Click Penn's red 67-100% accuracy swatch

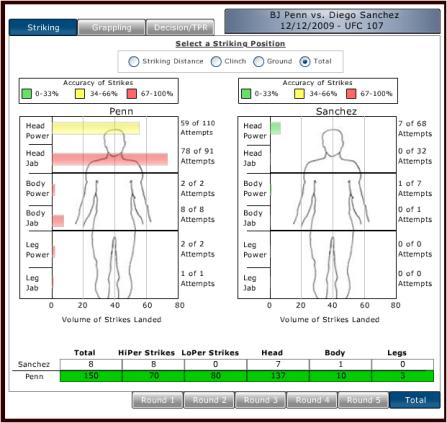coord(132,94)
